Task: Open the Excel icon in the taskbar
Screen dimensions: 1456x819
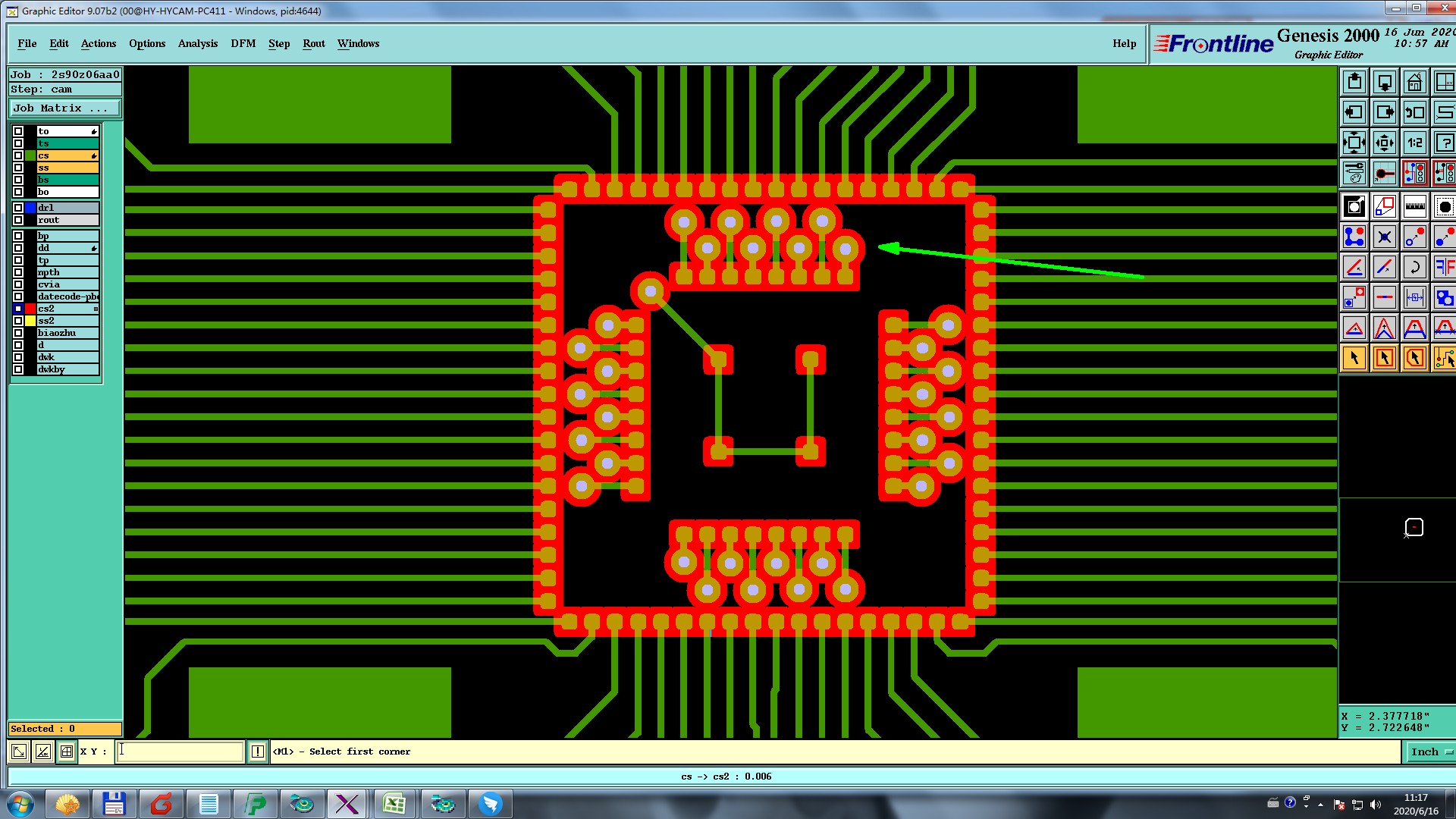Action: 394,804
